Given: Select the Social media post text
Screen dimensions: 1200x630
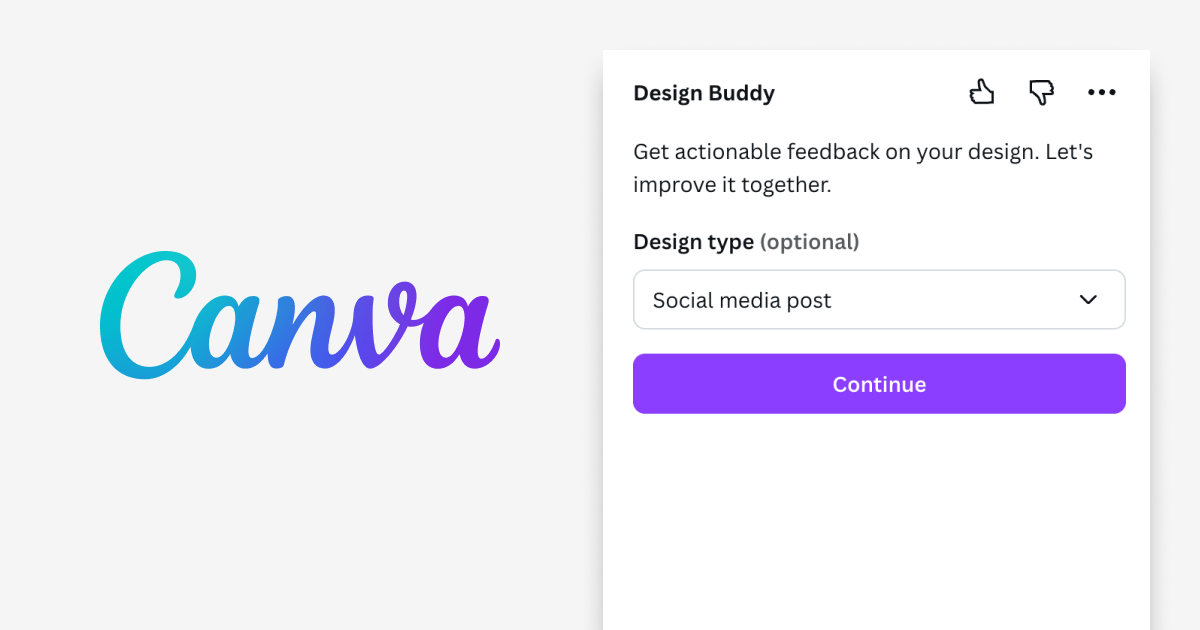Looking at the screenshot, I should pyautogui.click(x=741, y=300).
